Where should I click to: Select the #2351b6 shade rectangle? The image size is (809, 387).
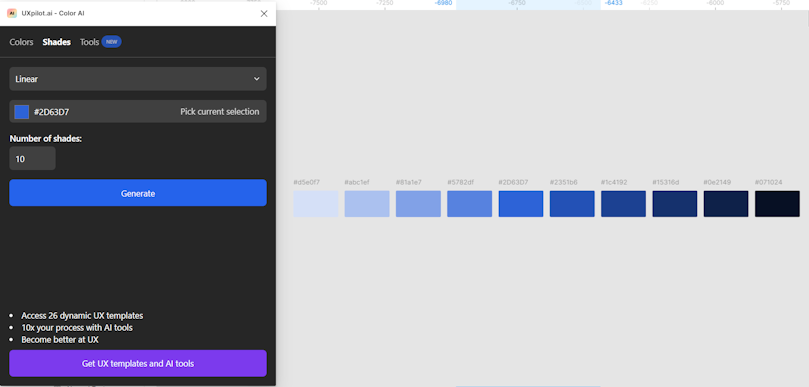(x=572, y=204)
